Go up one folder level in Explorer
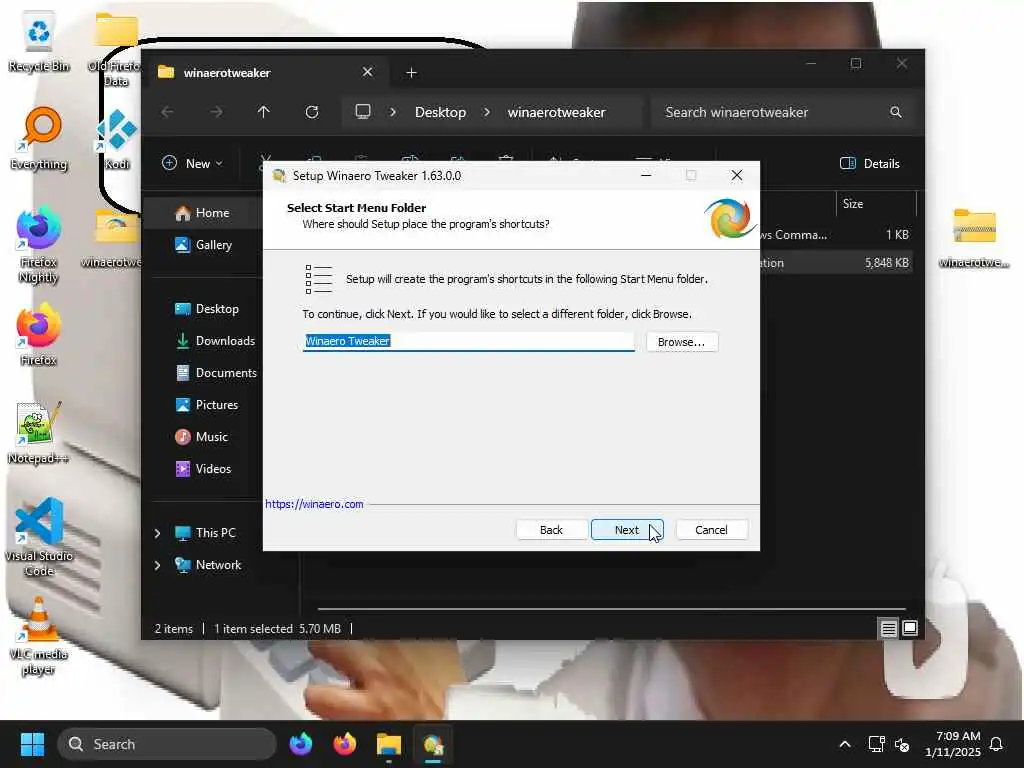Screen dimensions: 1024x768 [x=264, y=112]
